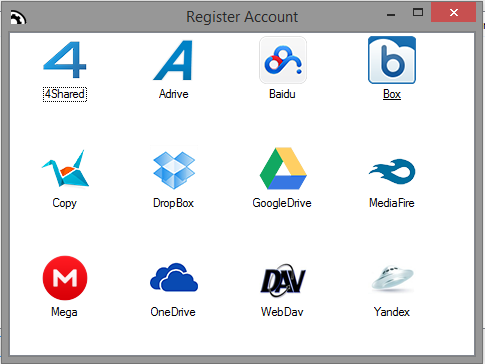Choose the DropBox open box icon
Viewport: 485px width, 364px height.
point(174,170)
